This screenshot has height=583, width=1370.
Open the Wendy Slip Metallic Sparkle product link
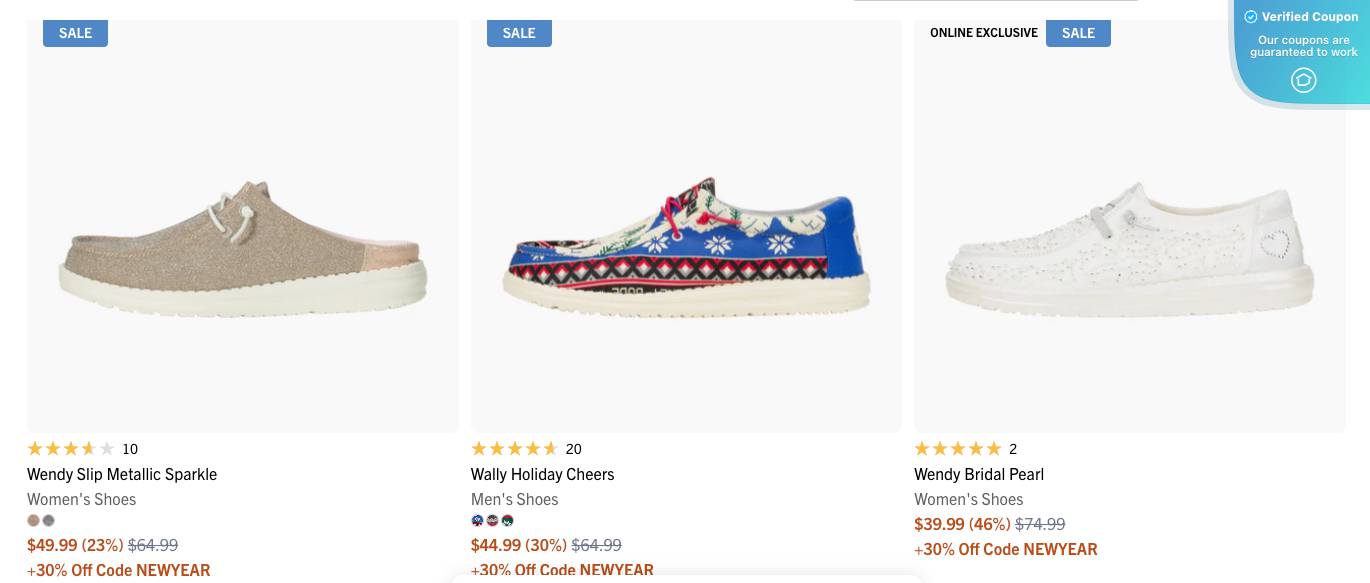[x=122, y=473]
